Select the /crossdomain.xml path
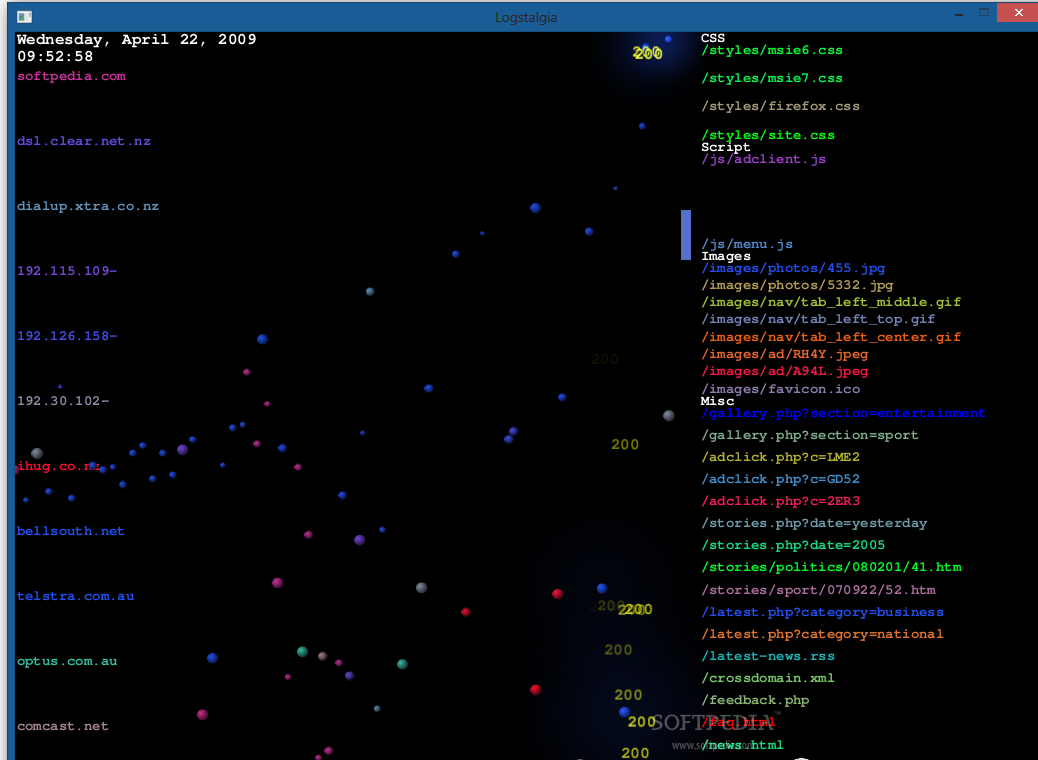 (767, 678)
